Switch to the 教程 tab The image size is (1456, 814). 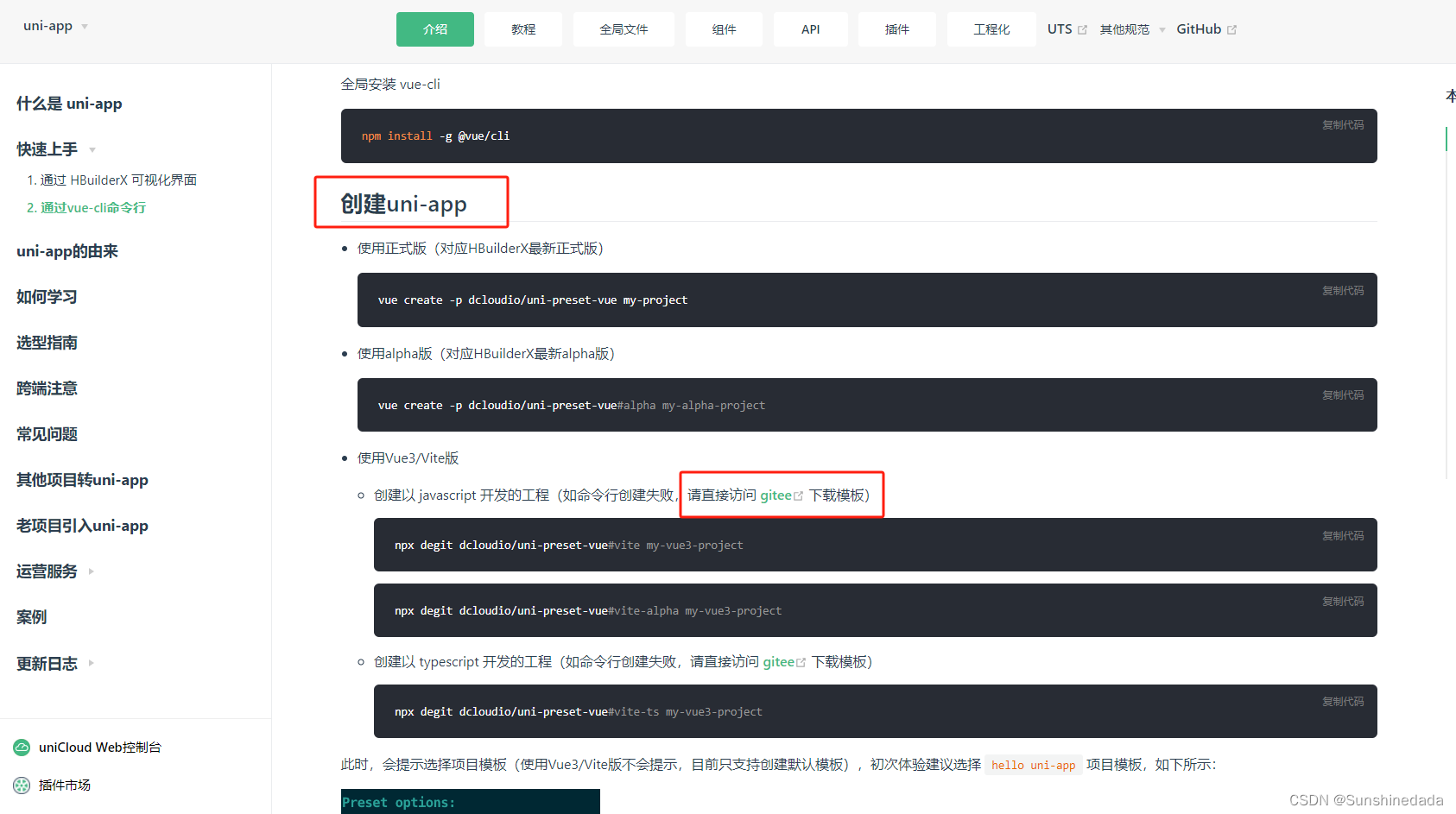coord(523,29)
